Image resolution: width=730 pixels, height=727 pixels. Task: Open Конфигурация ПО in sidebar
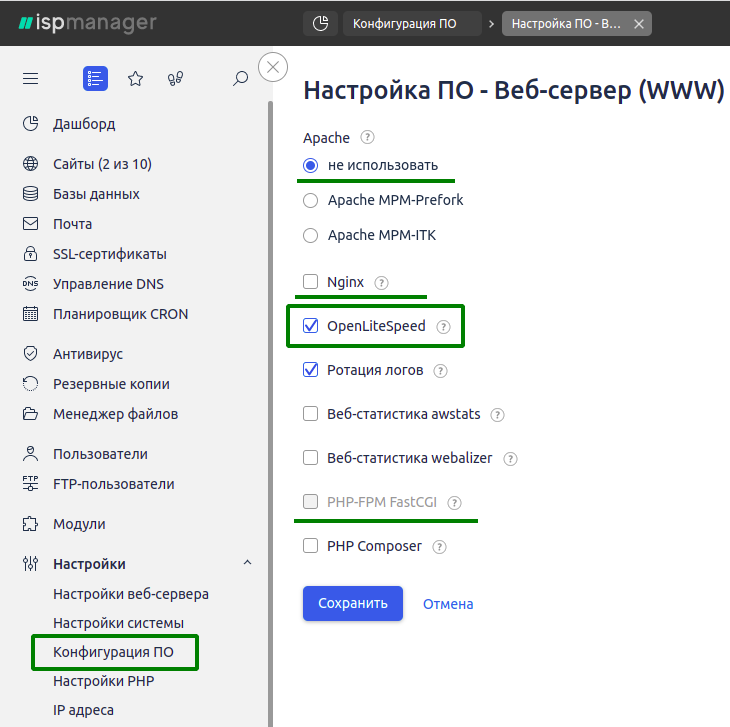click(113, 652)
